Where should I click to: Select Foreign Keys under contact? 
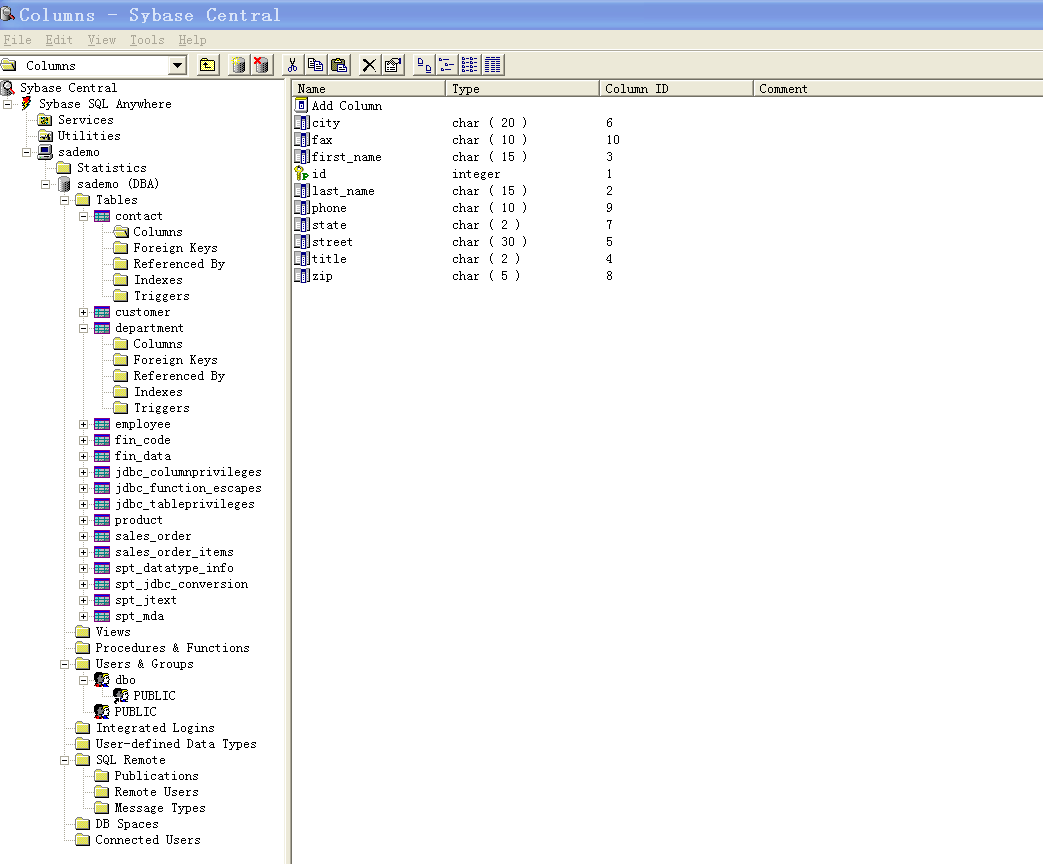[x=176, y=247]
